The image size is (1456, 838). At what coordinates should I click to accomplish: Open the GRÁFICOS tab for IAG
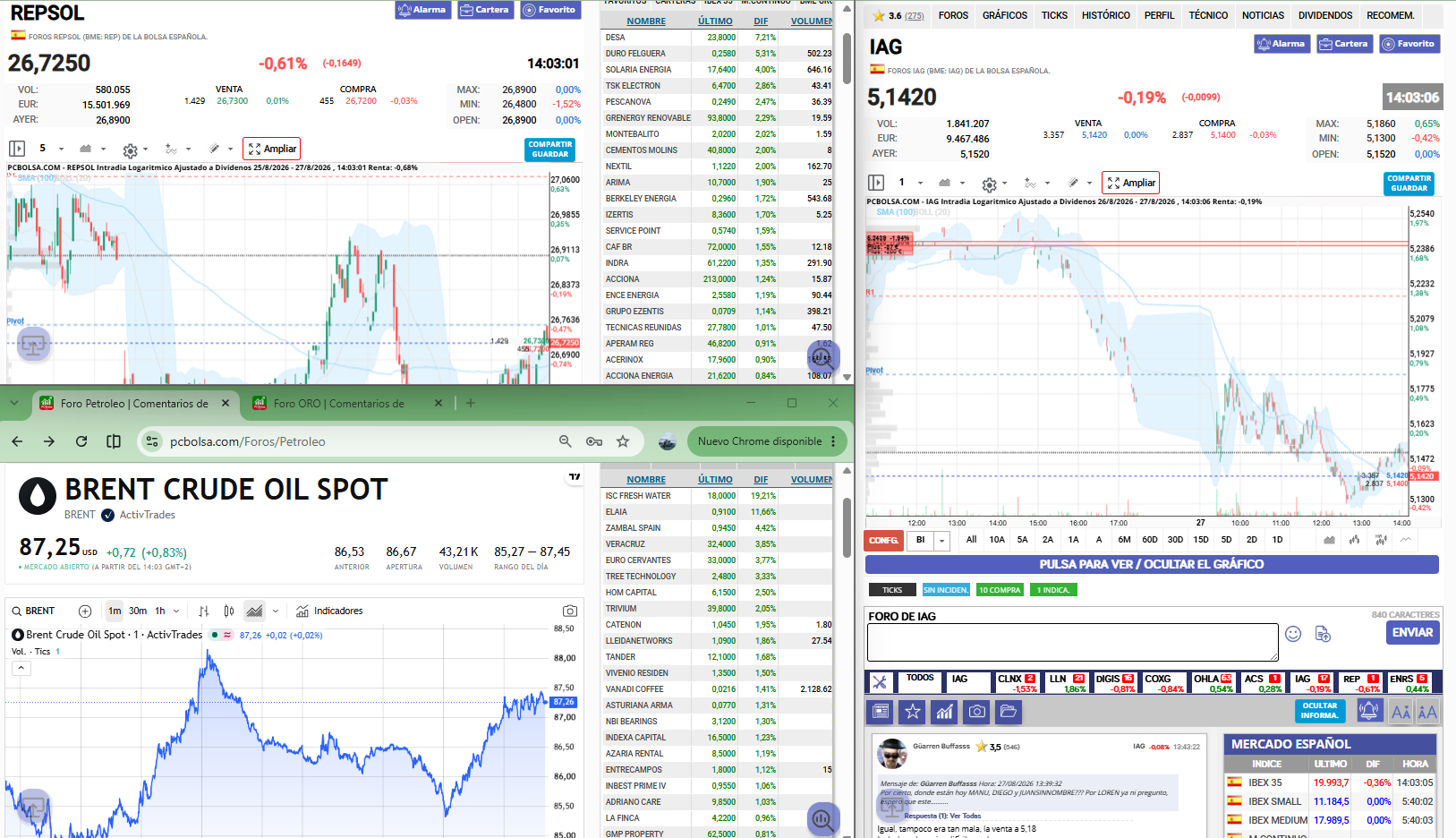pos(1005,15)
